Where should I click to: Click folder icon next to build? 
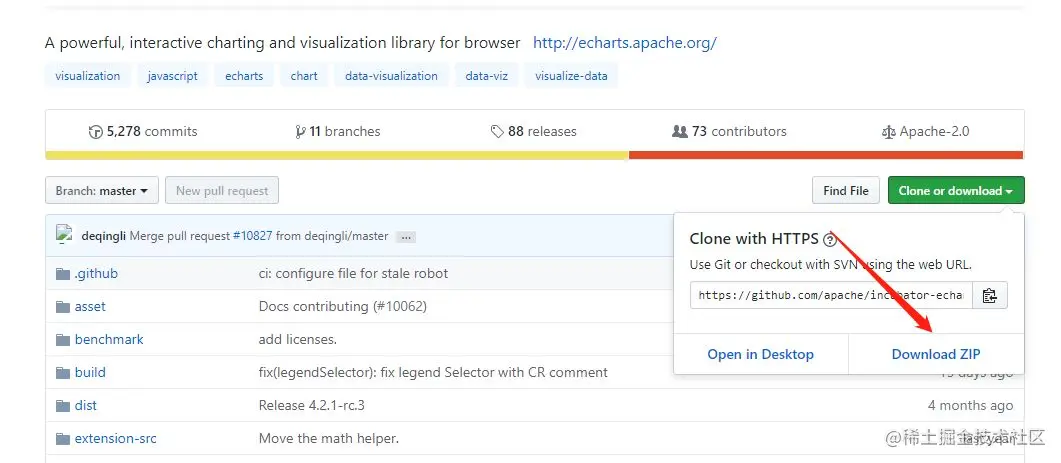point(63,373)
